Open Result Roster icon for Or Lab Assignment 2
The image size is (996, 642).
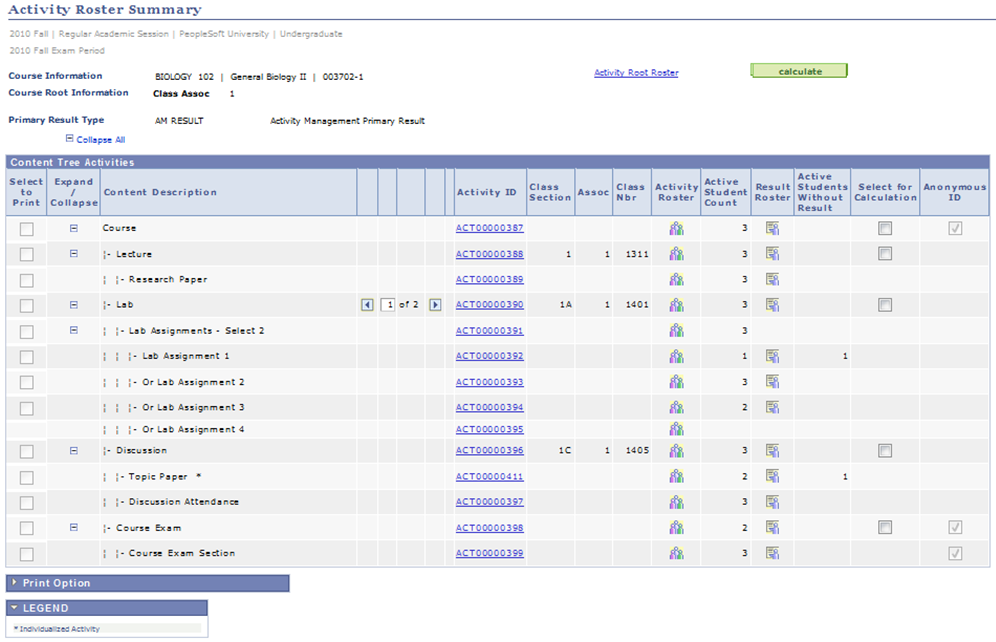[772, 382]
